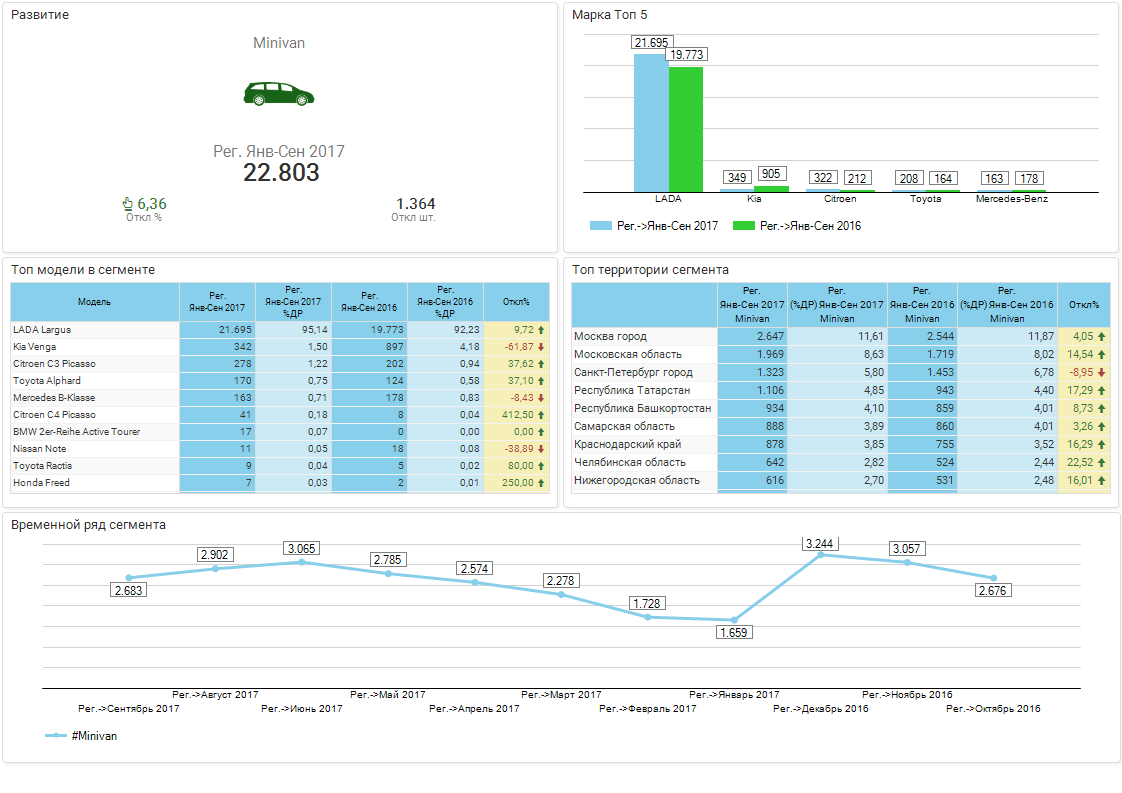Click the Рег. Янв-Сен 2016 models column header
Screen dimensions: 1122x793
click(x=369, y=302)
